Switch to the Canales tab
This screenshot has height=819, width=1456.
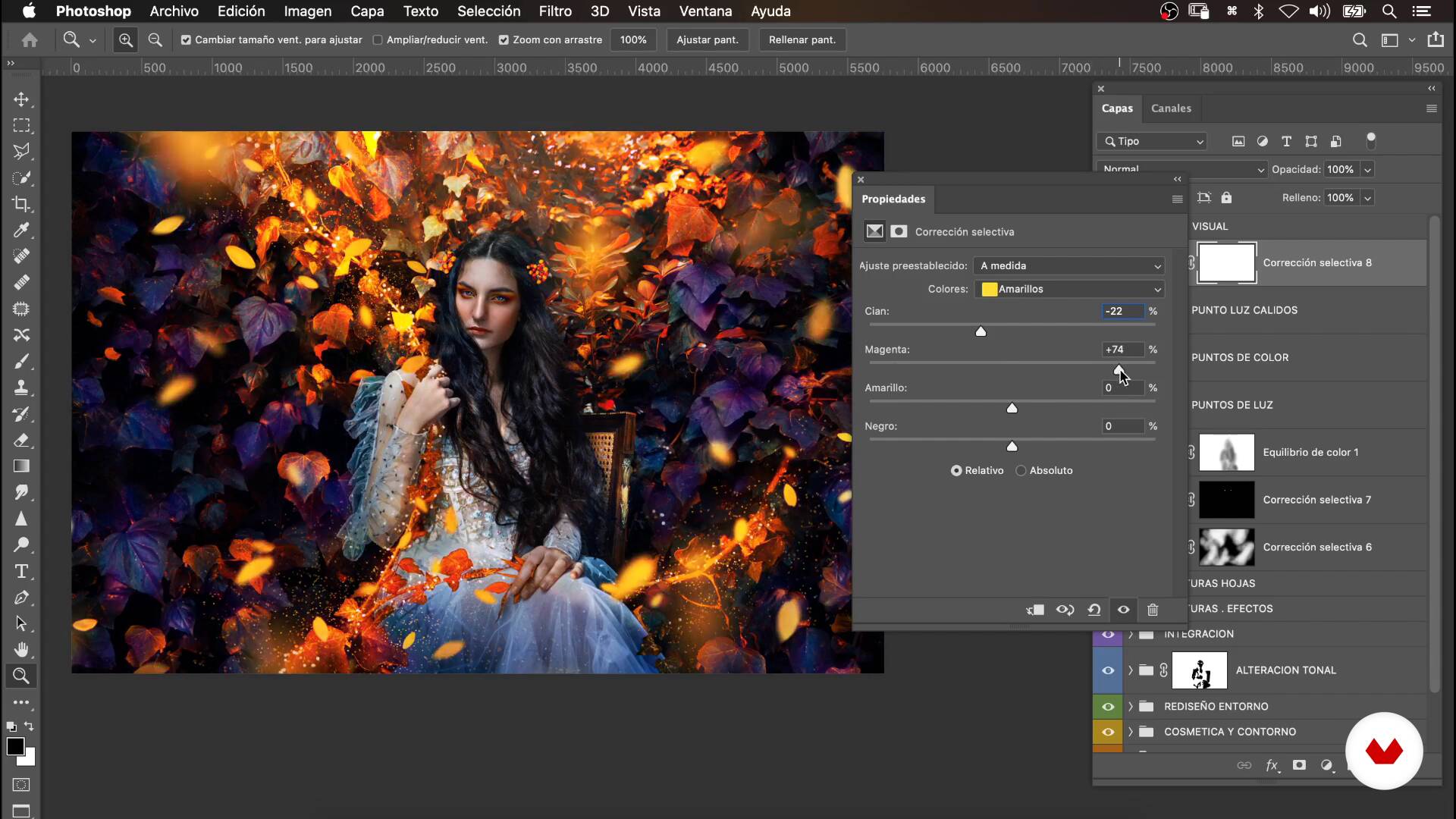[1171, 108]
